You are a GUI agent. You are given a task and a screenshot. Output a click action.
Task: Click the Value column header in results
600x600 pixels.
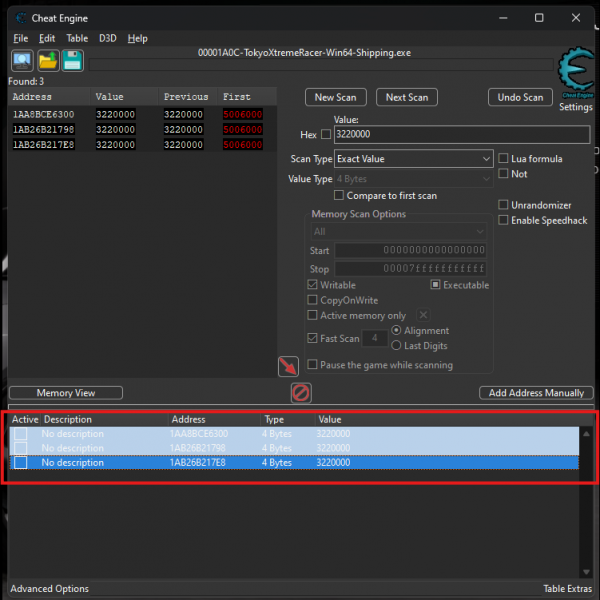124,96
